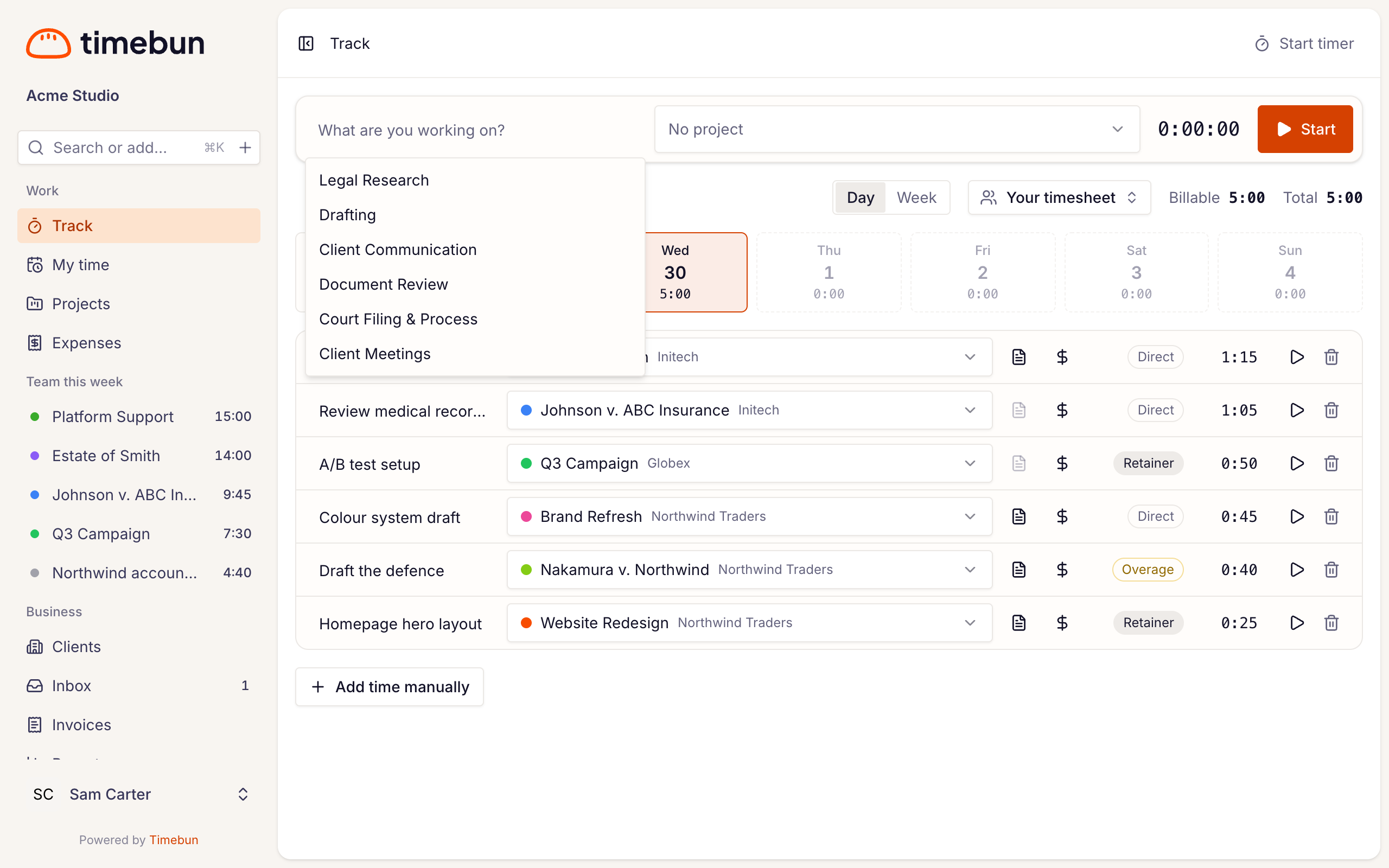Choose Court Filing & Process suggestion

click(475, 319)
